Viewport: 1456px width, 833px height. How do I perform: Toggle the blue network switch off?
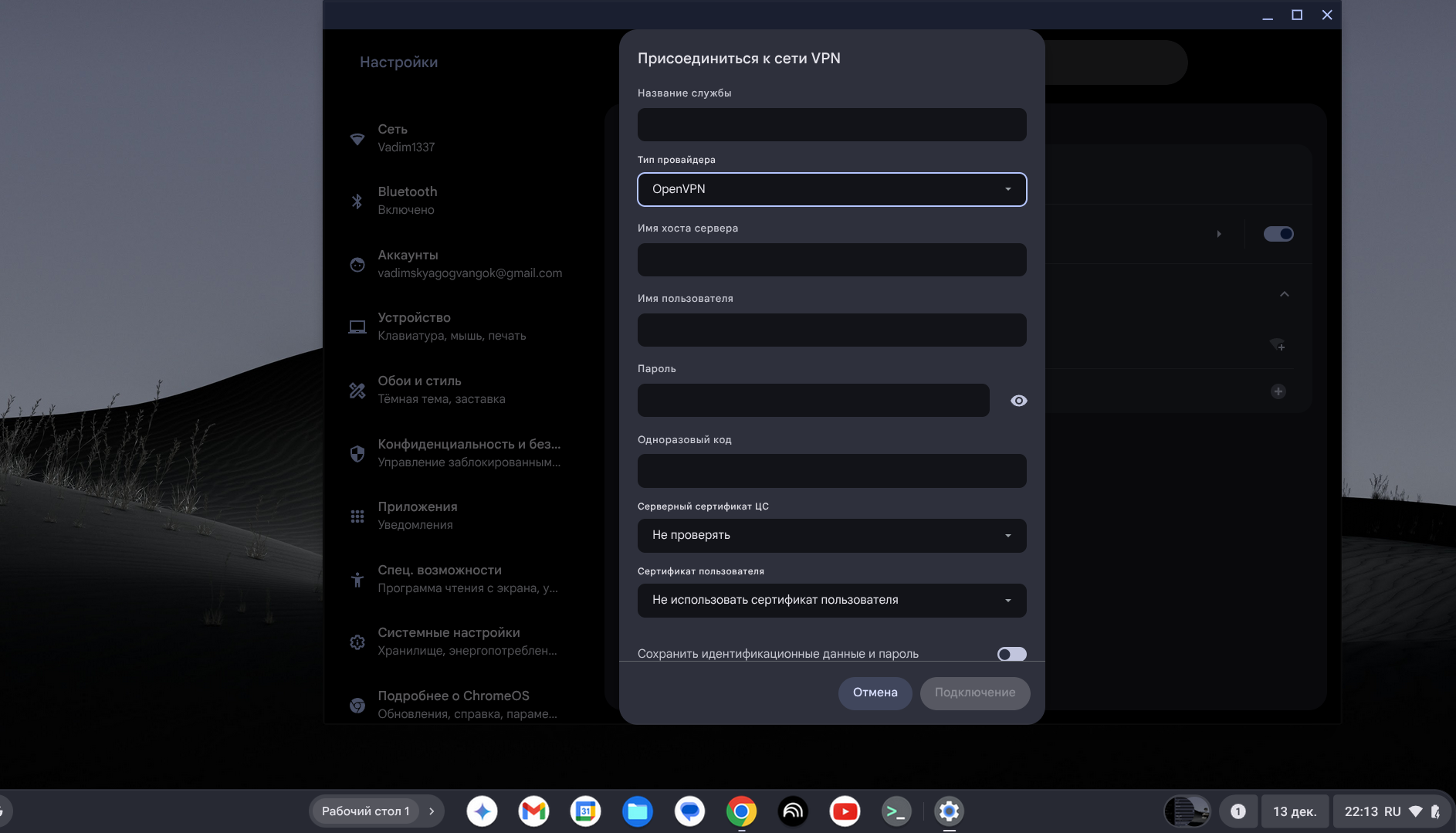[x=1278, y=234]
